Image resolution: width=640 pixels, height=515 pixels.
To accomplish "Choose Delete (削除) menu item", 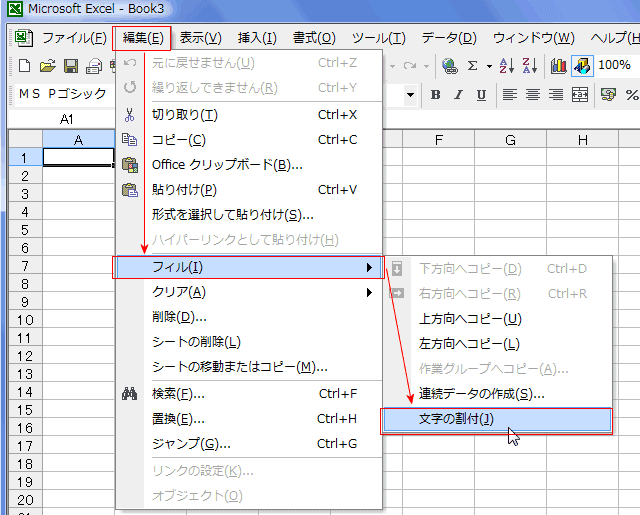I will tap(249, 317).
